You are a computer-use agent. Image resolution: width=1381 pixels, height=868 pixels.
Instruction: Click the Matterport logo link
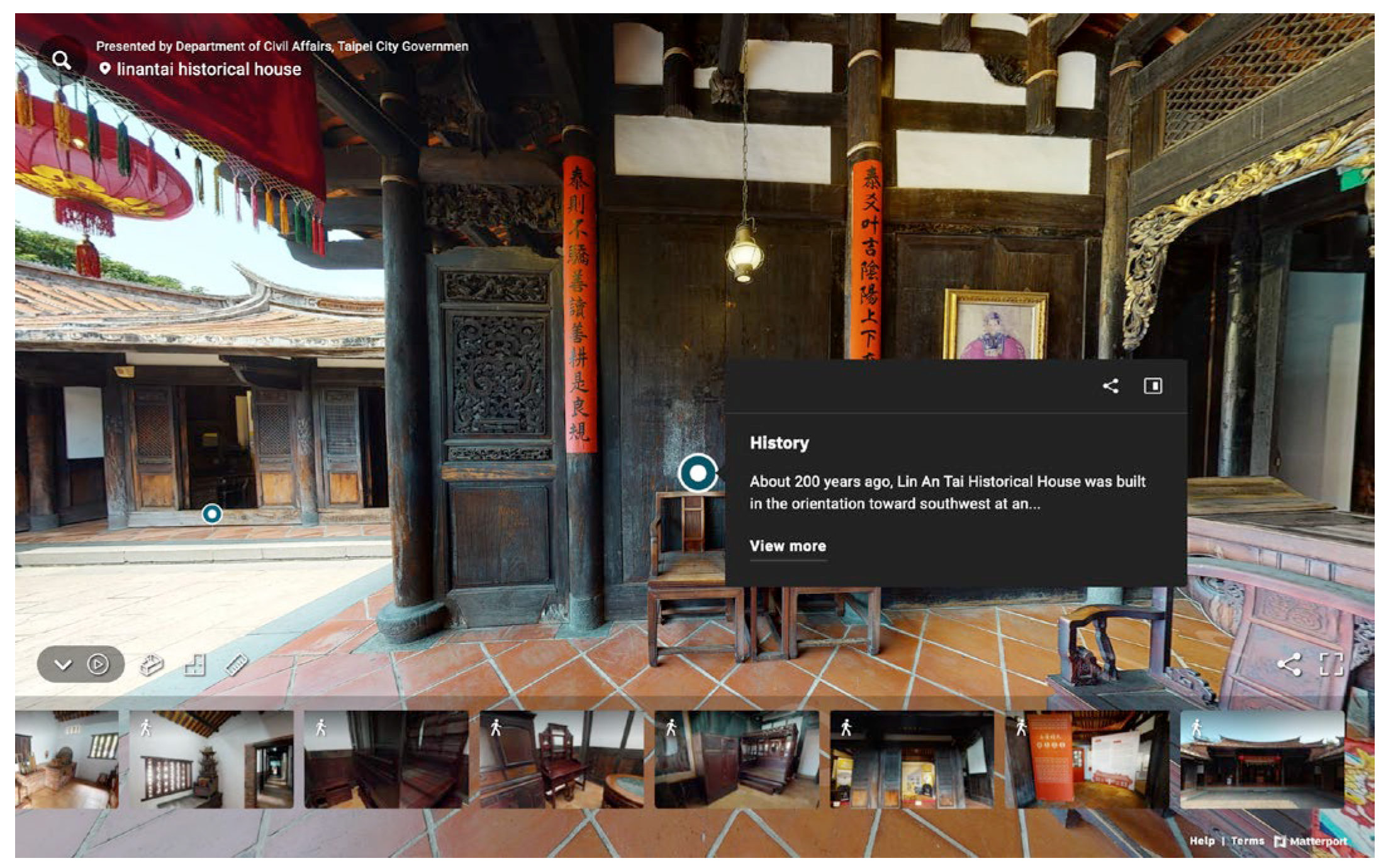1311,841
